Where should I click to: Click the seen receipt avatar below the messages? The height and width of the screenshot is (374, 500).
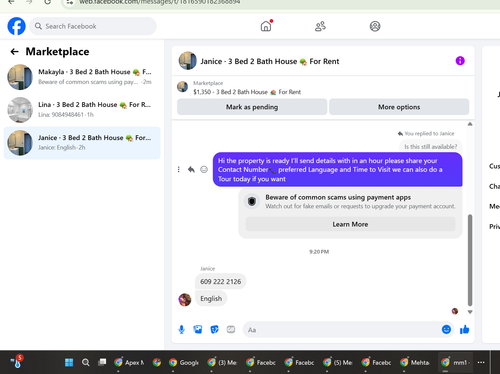(x=455, y=311)
